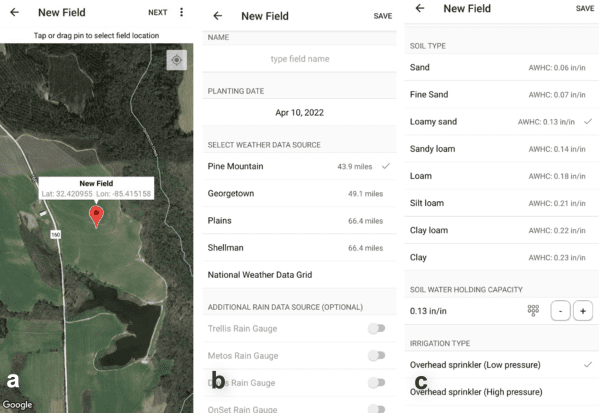This screenshot has height=413, width=600.
Task: Click the field name input box
Action: coord(298,59)
